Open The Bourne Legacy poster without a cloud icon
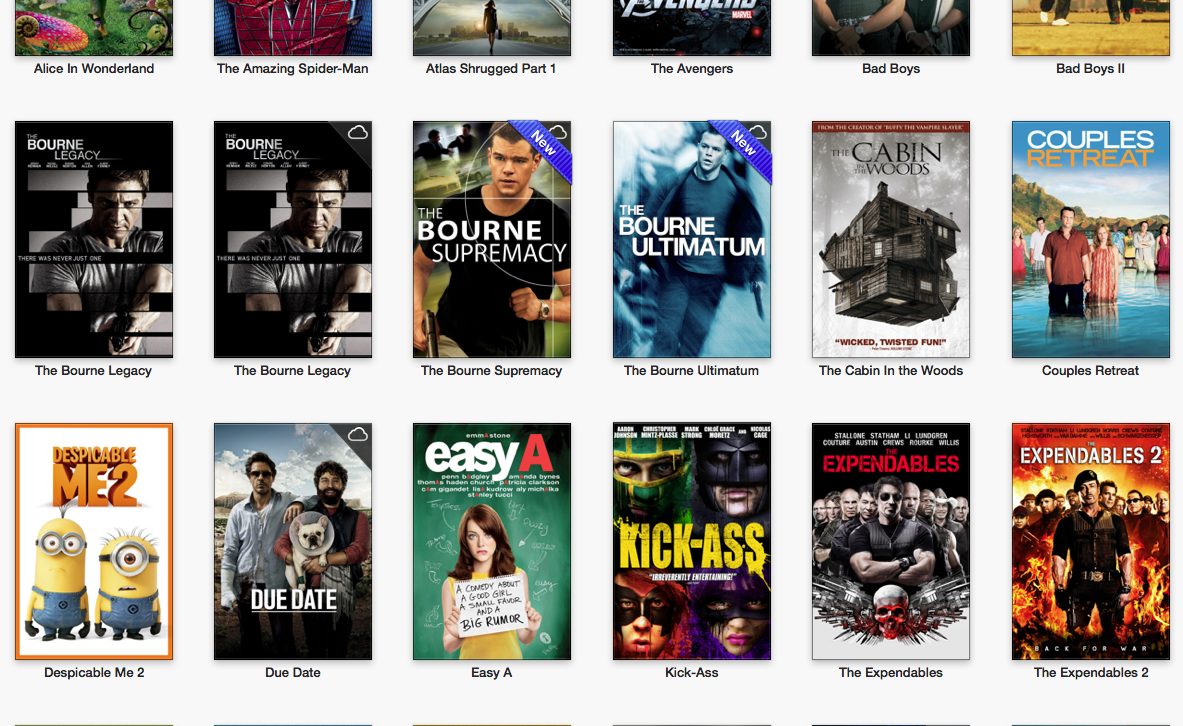This screenshot has height=726, width=1183. point(94,239)
